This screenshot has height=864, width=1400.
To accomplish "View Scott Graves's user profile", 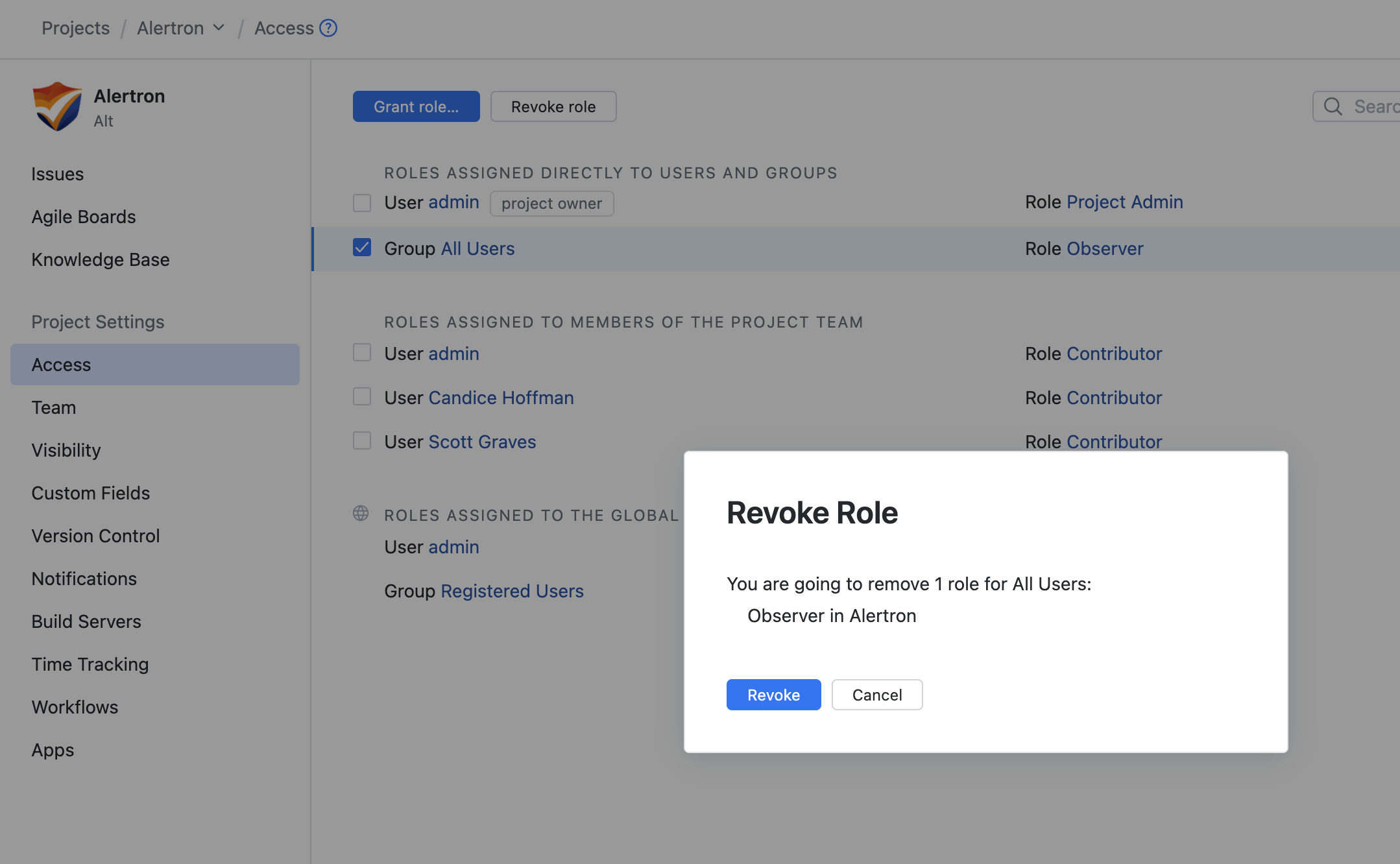I will (x=482, y=441).
